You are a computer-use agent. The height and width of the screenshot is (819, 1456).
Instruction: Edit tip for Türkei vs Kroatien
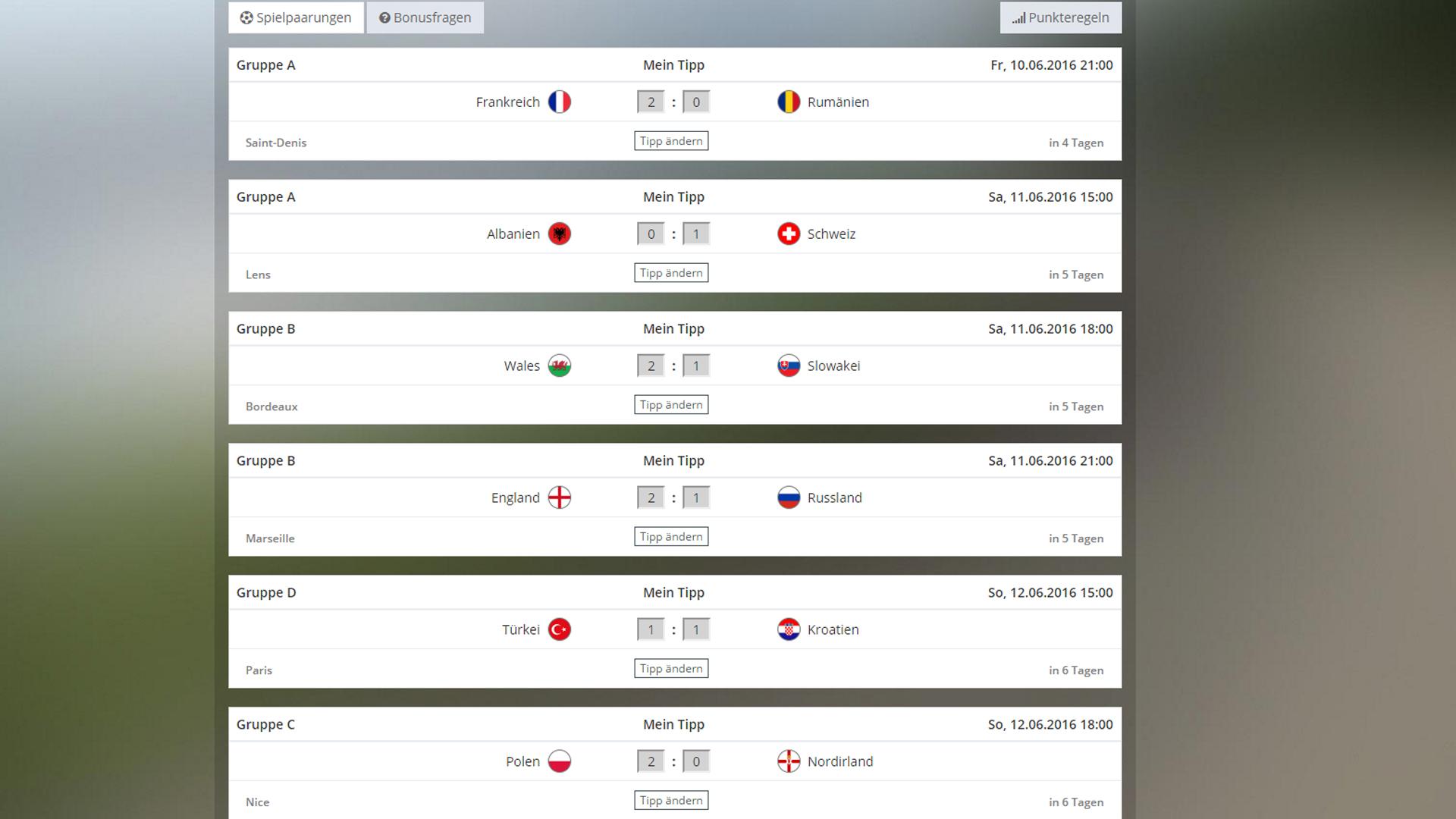(x=671, y=669)
